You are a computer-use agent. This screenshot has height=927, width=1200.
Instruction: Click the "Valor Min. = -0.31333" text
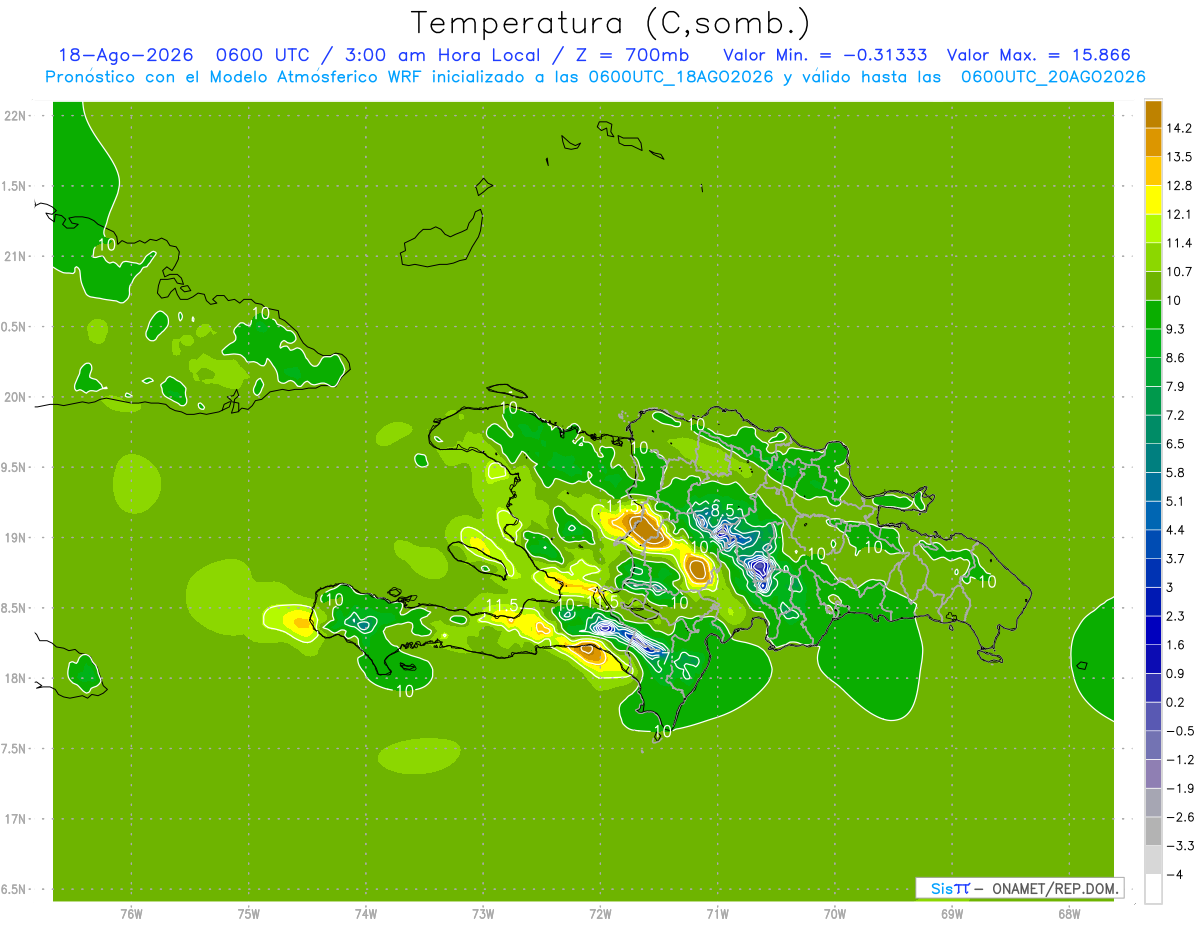click(825, 56)
